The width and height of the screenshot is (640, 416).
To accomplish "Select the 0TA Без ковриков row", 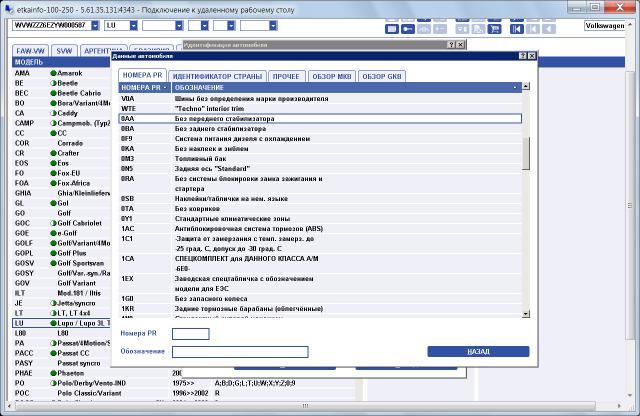I will [320, 209].
